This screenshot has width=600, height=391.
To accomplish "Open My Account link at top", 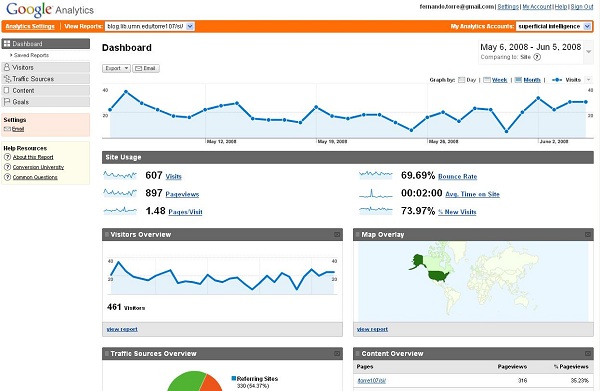I will pyautogui.click(x=537, y=7).
